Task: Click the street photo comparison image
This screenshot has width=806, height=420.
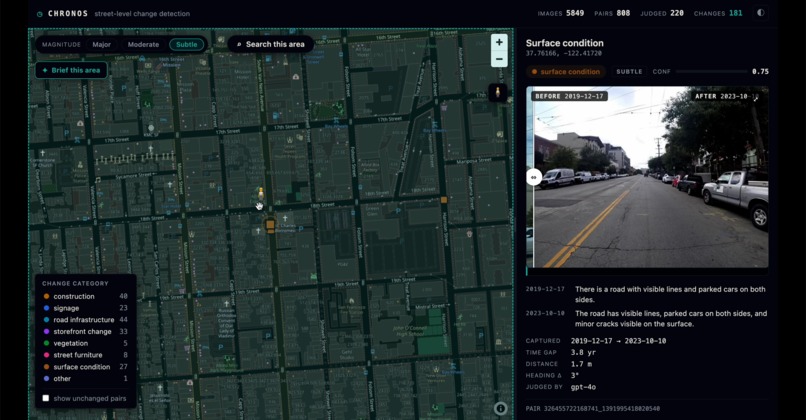Action: [x=647, y=177]
